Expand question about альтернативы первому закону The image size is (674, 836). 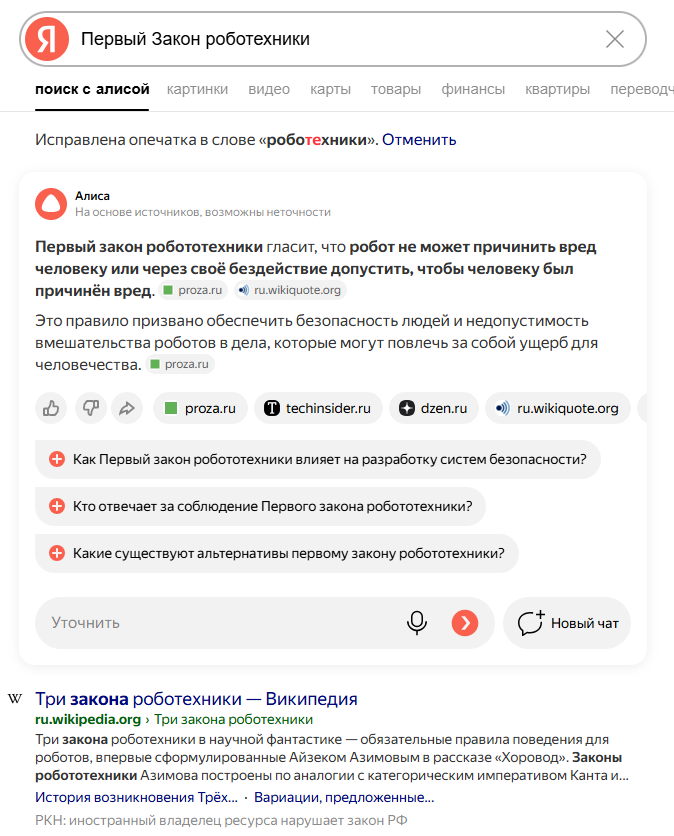[277, 552]
